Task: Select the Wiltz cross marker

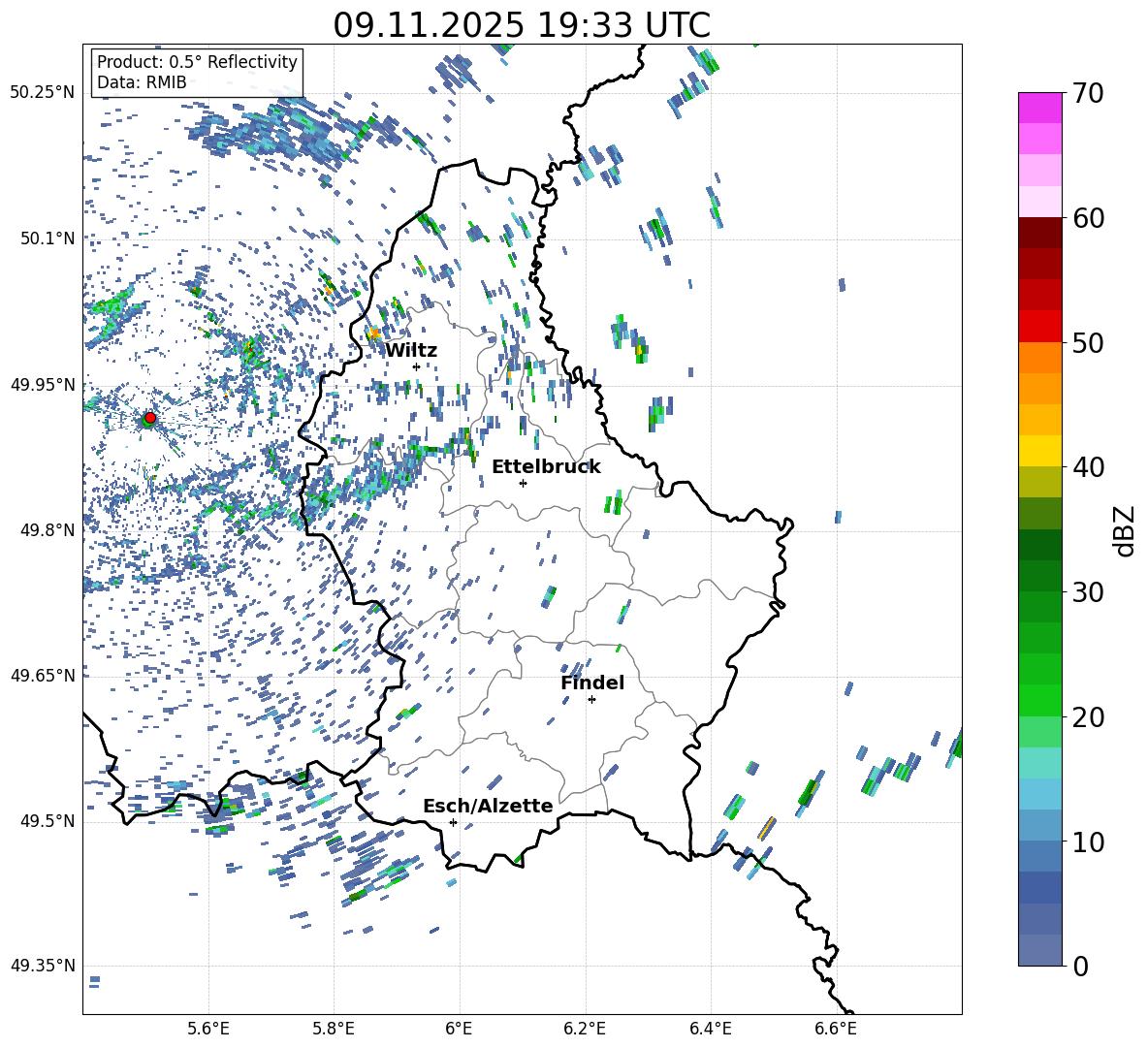Action: 416,366
